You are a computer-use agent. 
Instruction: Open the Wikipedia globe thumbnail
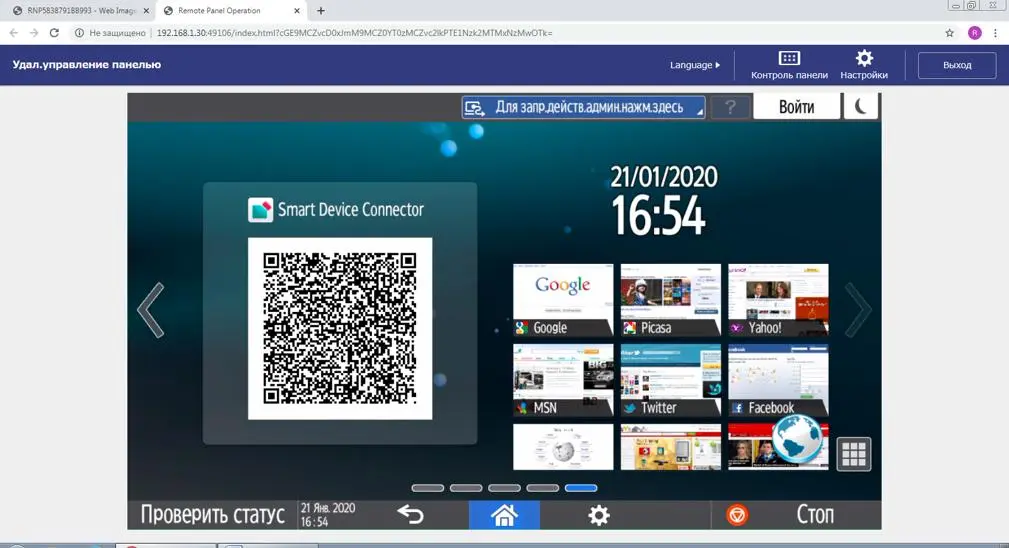click(x=563, y=447)
